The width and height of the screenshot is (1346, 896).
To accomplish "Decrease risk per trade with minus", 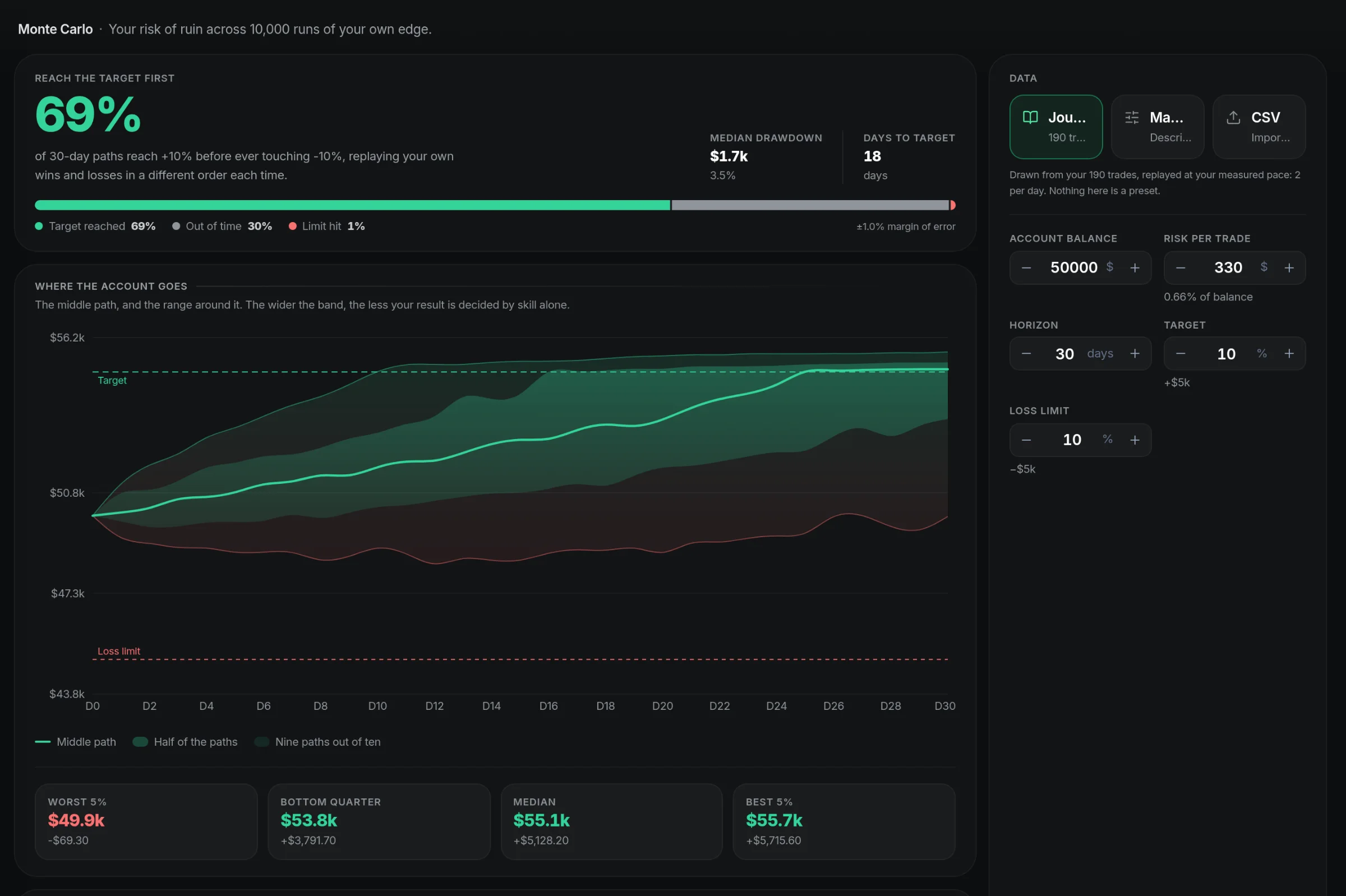I will coord(1180,268).
